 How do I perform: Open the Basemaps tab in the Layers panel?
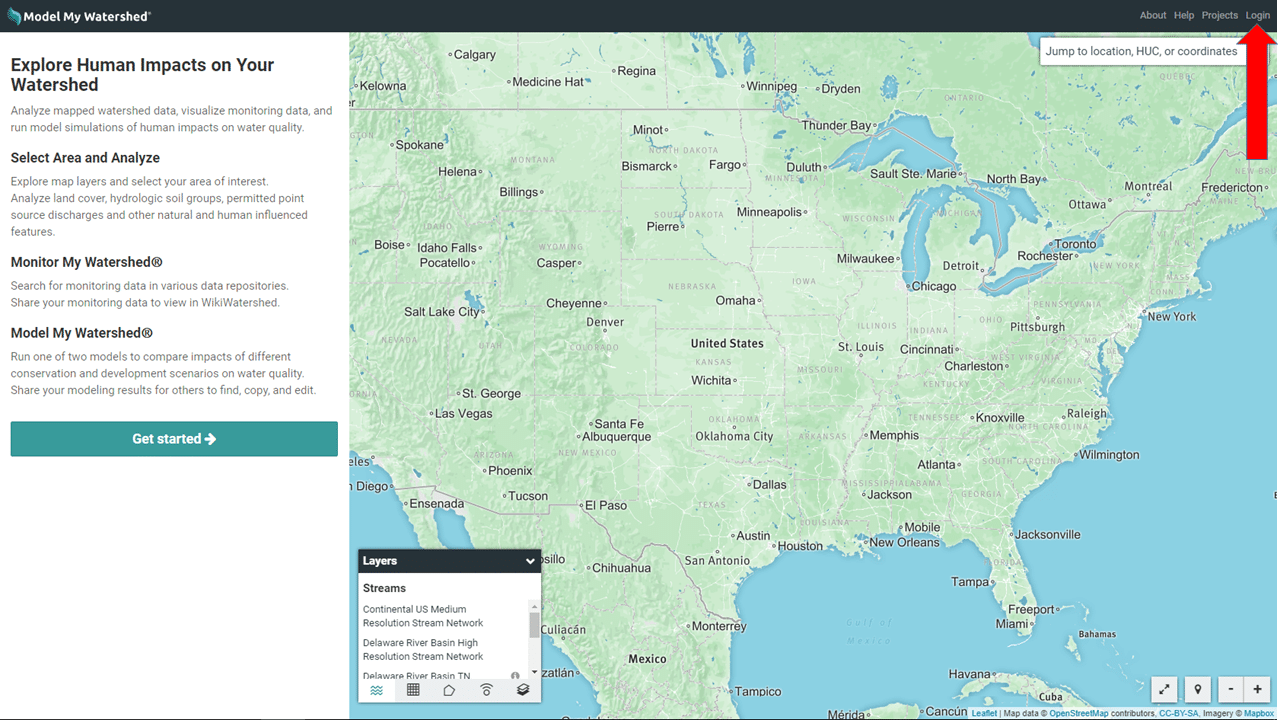(x=522, y=689)
